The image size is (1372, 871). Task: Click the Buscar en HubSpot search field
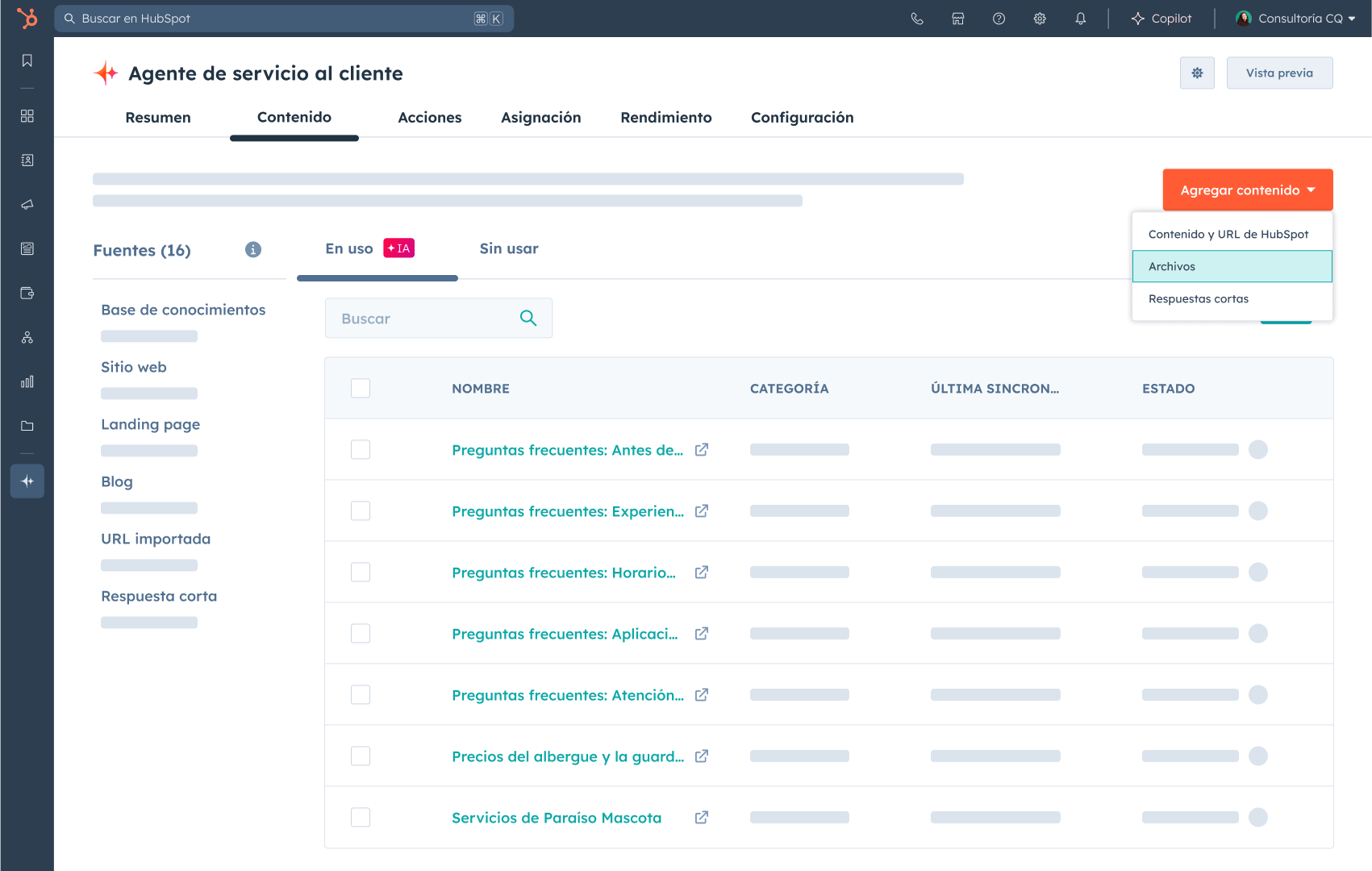click(284, 19)
